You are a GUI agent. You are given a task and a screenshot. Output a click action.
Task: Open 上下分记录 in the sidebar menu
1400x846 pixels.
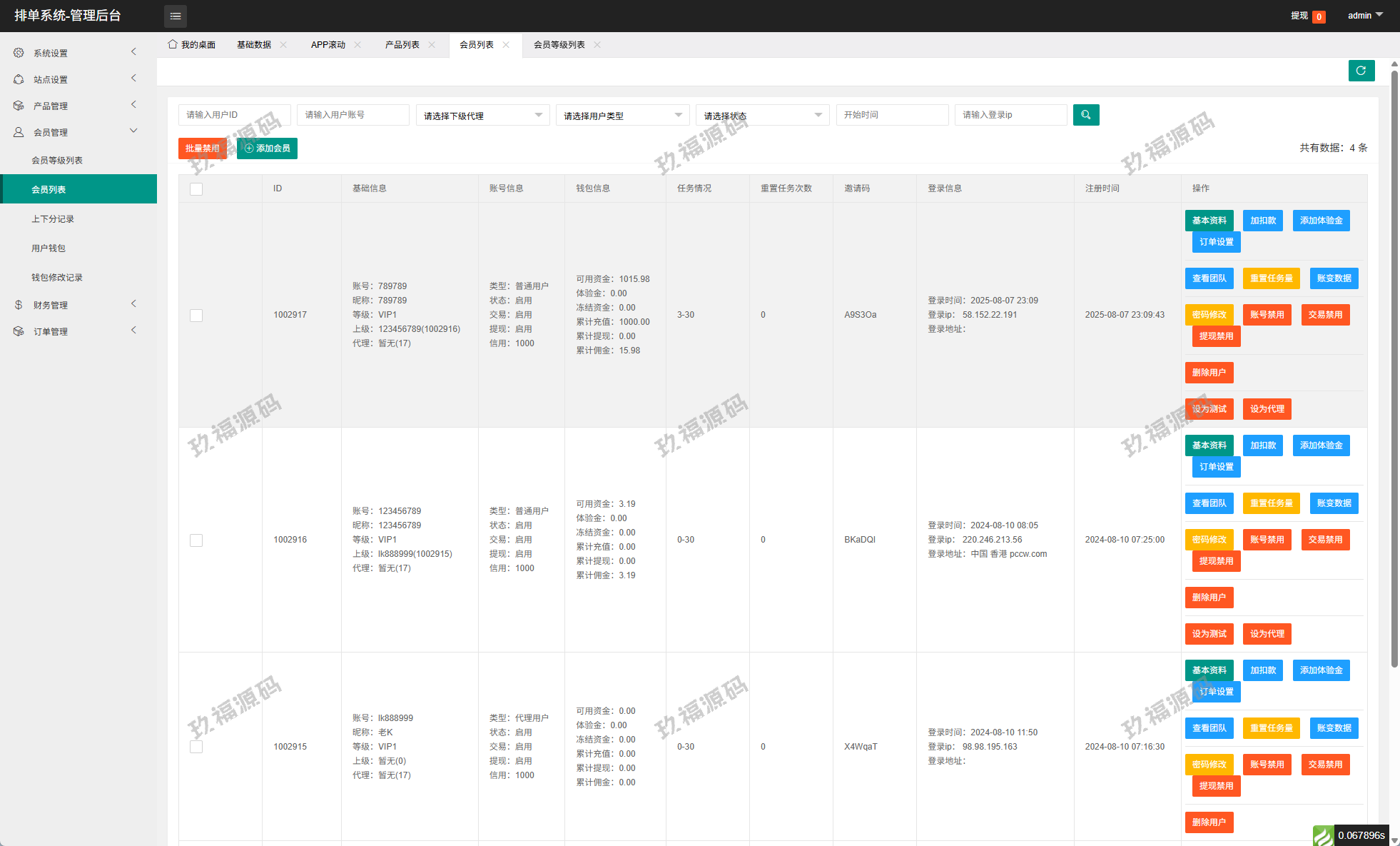tap(53, 218)
